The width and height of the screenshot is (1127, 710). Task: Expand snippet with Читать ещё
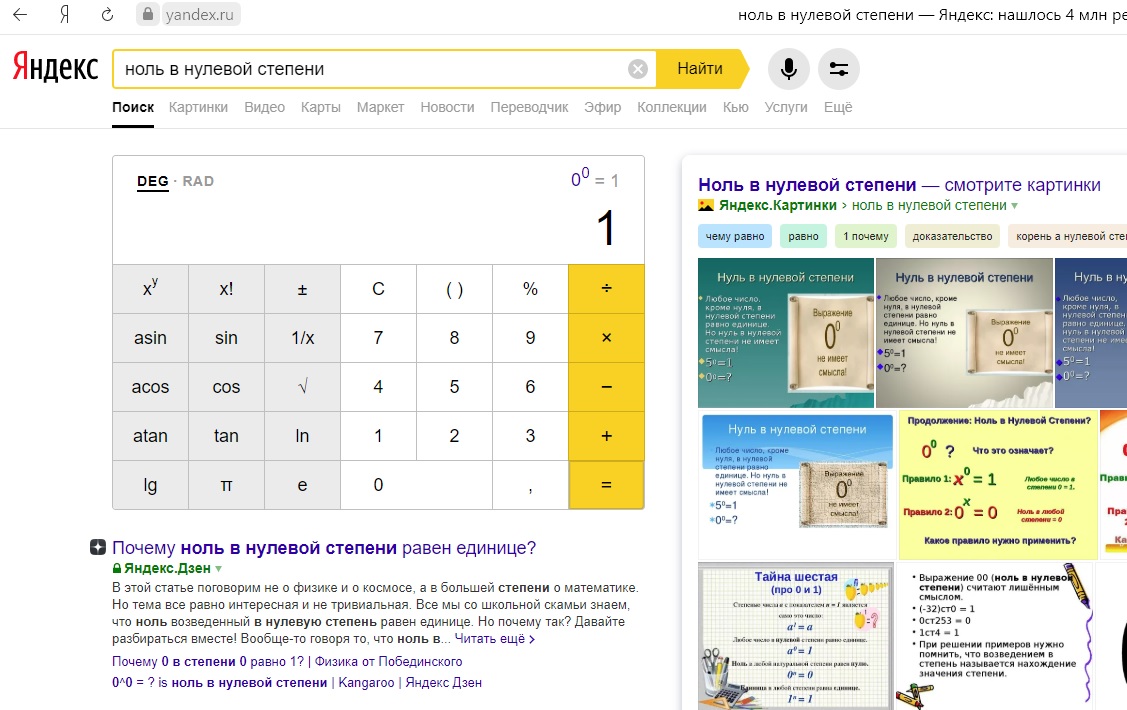point(494,639)
